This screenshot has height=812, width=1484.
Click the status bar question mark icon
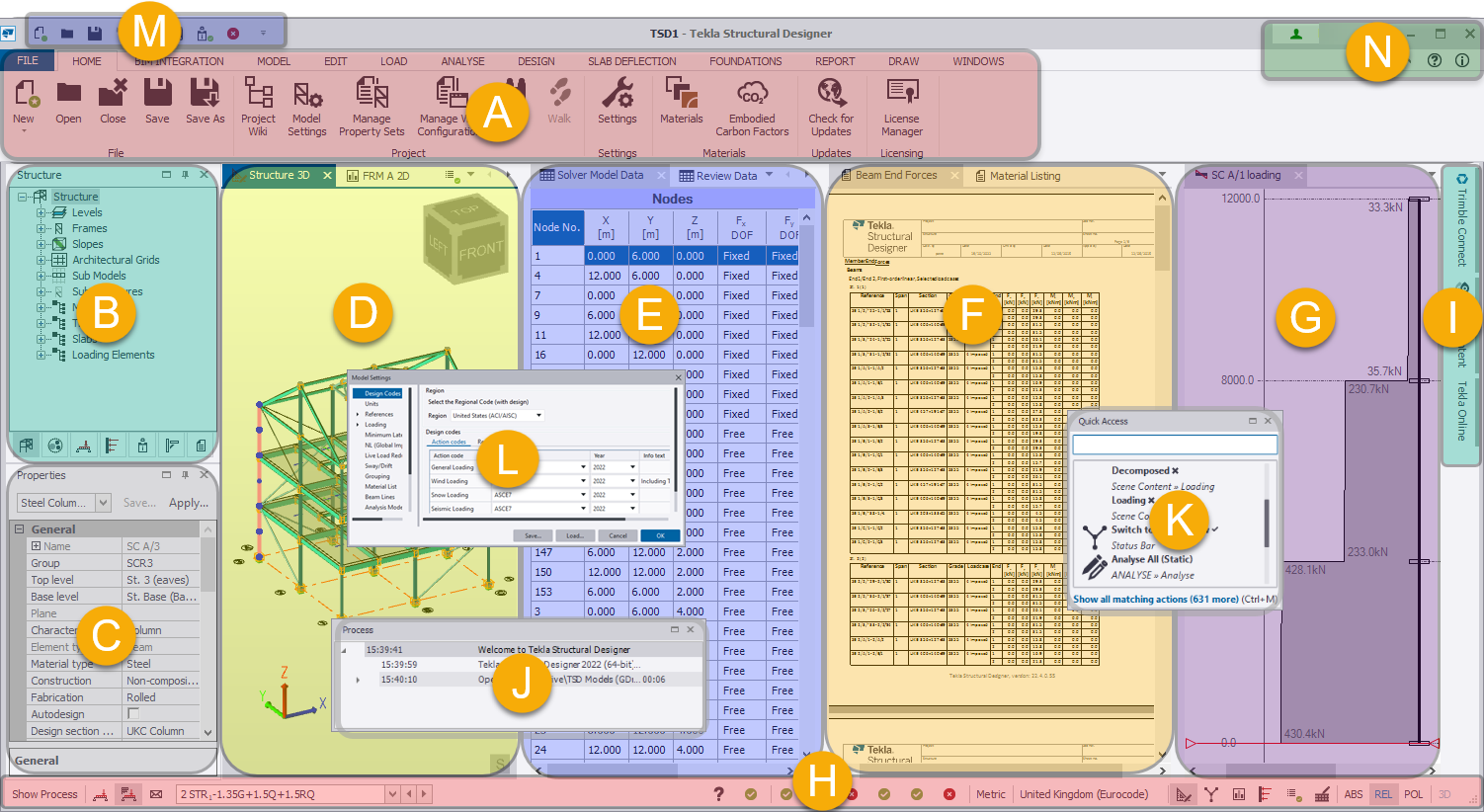718,794
